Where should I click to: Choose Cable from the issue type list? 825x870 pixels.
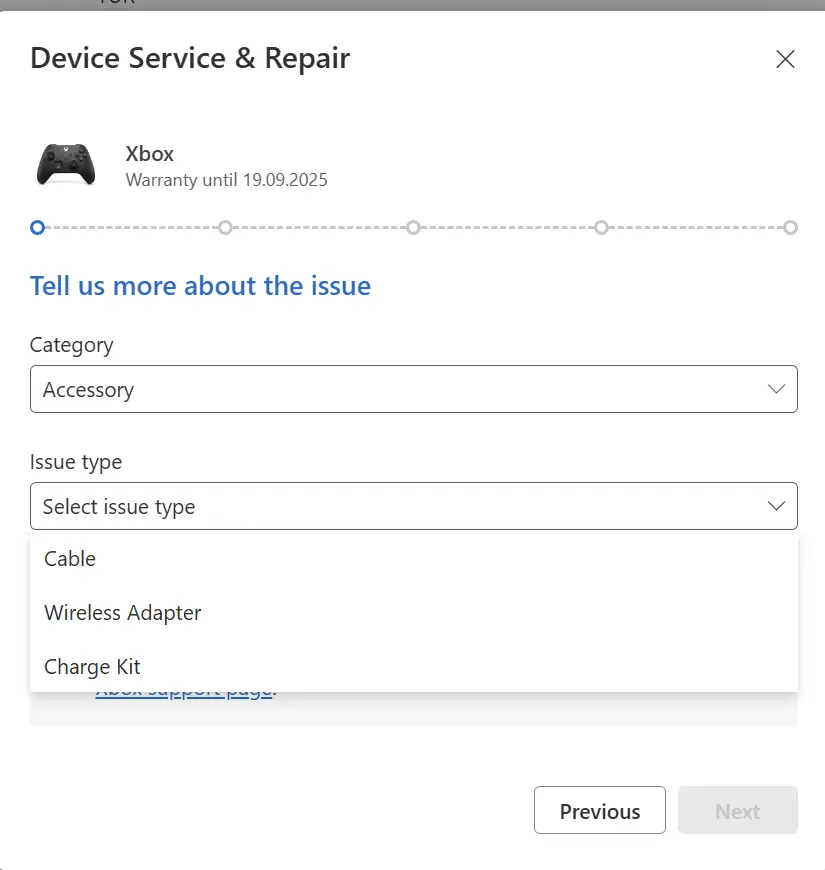[414, 559]
